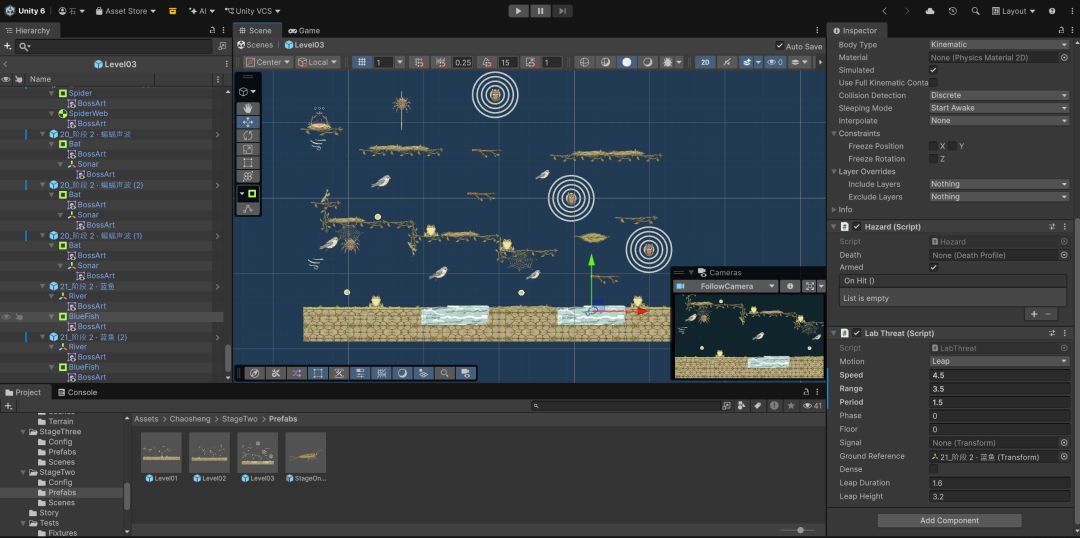Image resolution: width=1080 pixels, height=538 pixels.
Task: Click Chaosheng in project breadcrumb path
Action: point(191,419)
